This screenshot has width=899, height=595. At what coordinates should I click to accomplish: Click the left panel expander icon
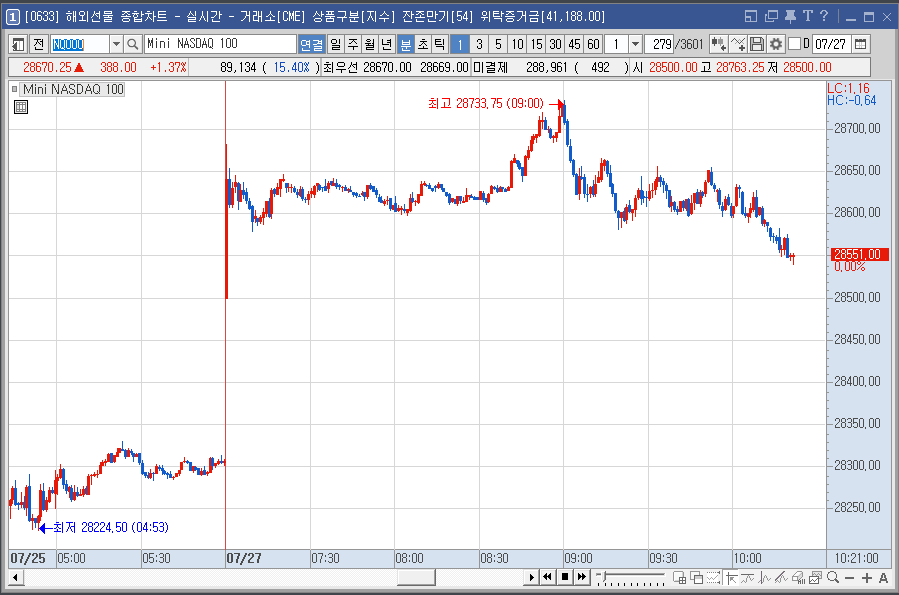click(18, 44)
